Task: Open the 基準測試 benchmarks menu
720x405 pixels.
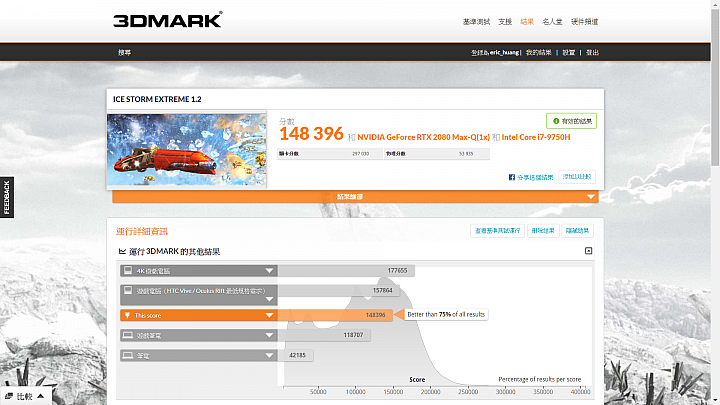Action: (x=476, y=22)
